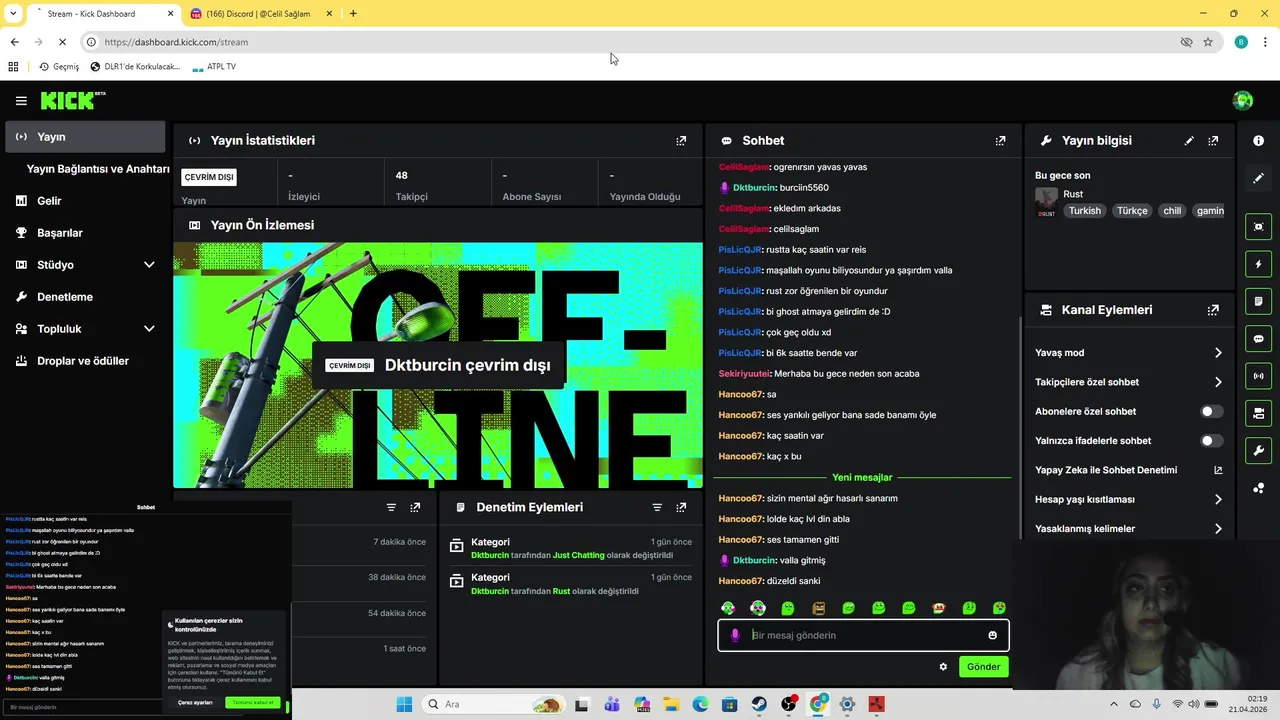
Task: Pop out the Denetim Eylemleri panel
Action: [681, 507]
